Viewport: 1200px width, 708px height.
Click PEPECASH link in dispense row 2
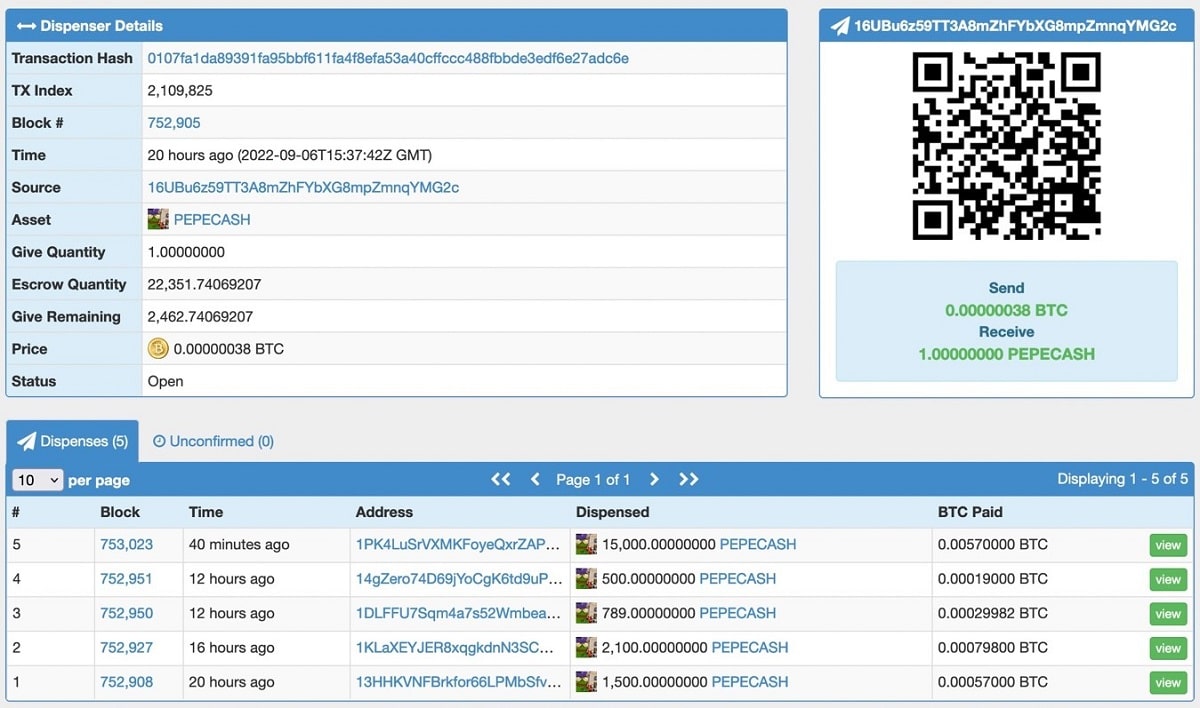tap(749, 647)
